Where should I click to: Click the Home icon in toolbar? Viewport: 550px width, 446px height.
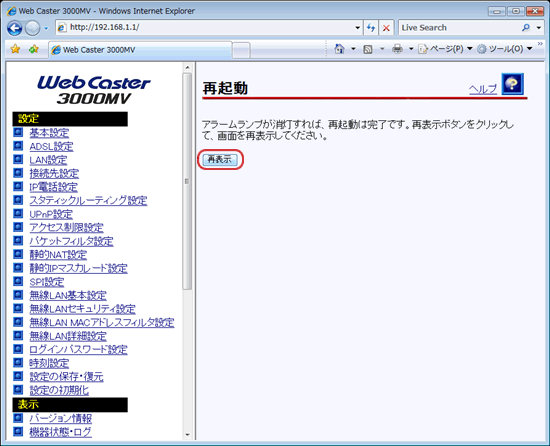pos(339,49)
